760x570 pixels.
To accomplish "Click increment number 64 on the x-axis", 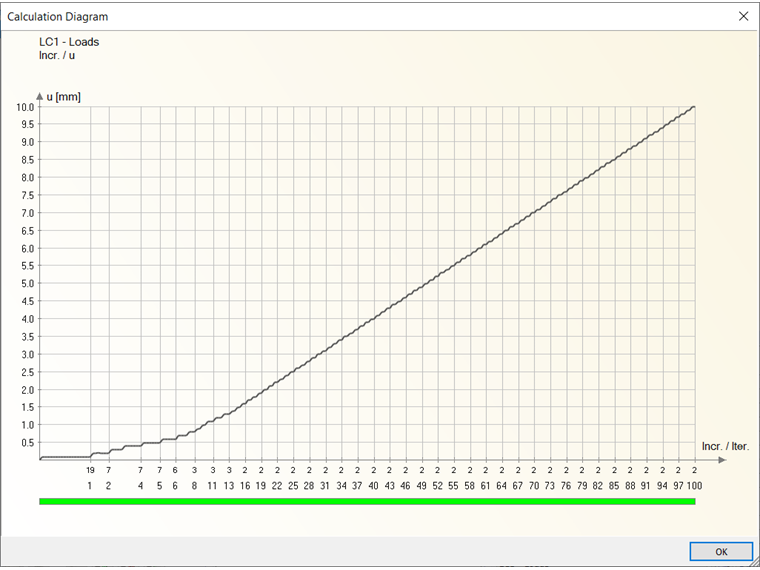I will [502, 486].
